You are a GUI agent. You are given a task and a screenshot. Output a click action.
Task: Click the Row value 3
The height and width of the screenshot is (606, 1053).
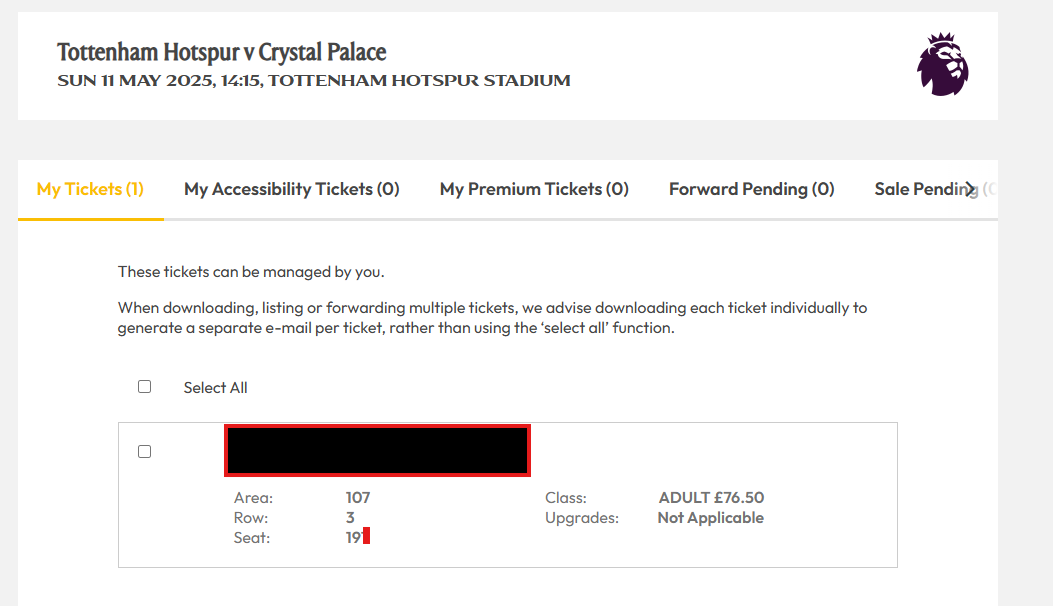click(350, 518)
